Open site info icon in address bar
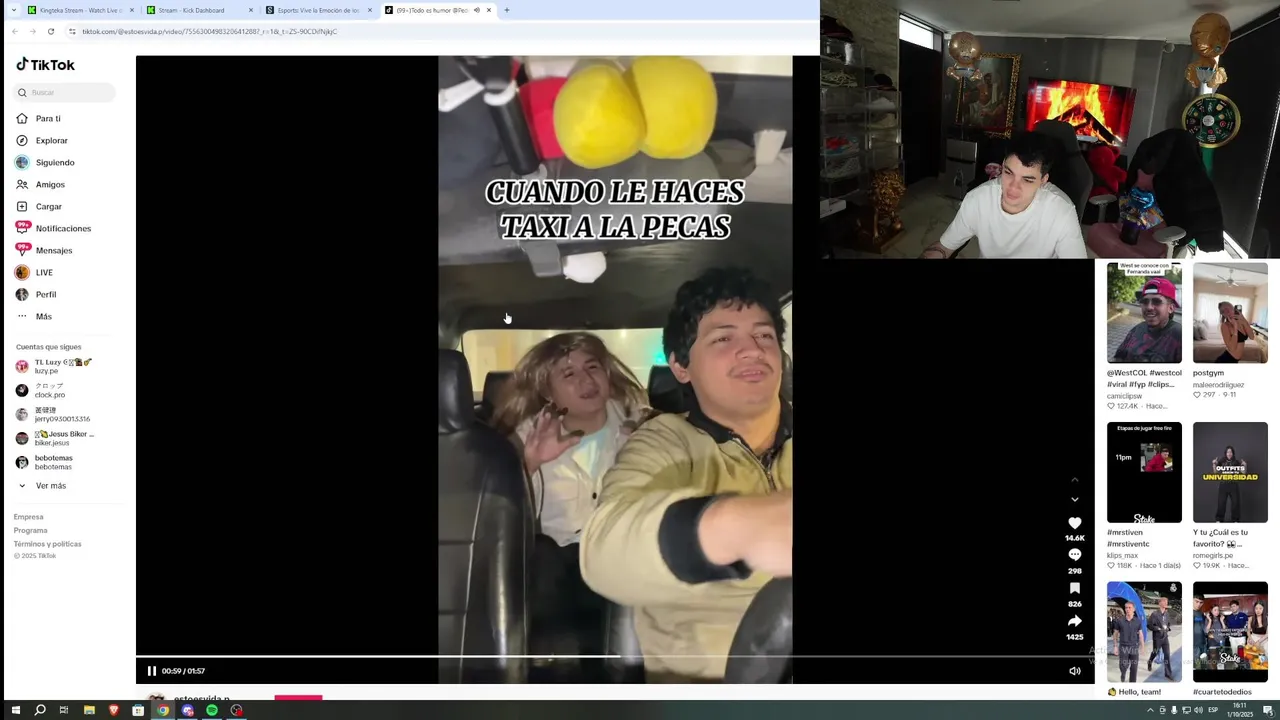 tap(72, 31)
